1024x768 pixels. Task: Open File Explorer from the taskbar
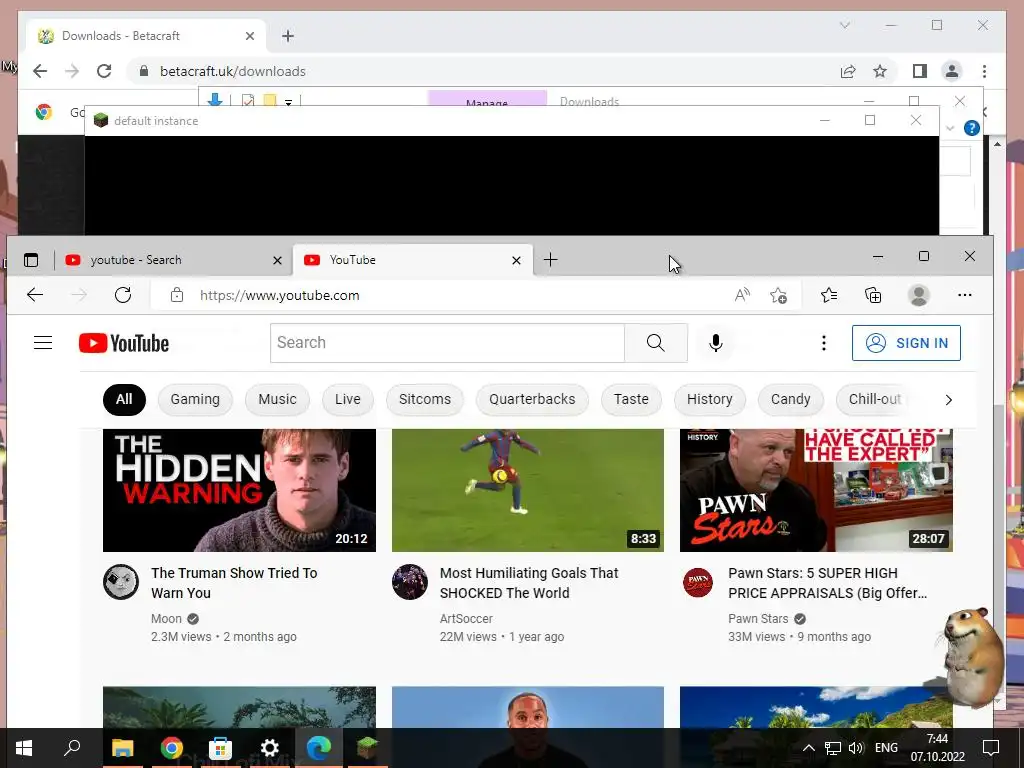(122, 748)
